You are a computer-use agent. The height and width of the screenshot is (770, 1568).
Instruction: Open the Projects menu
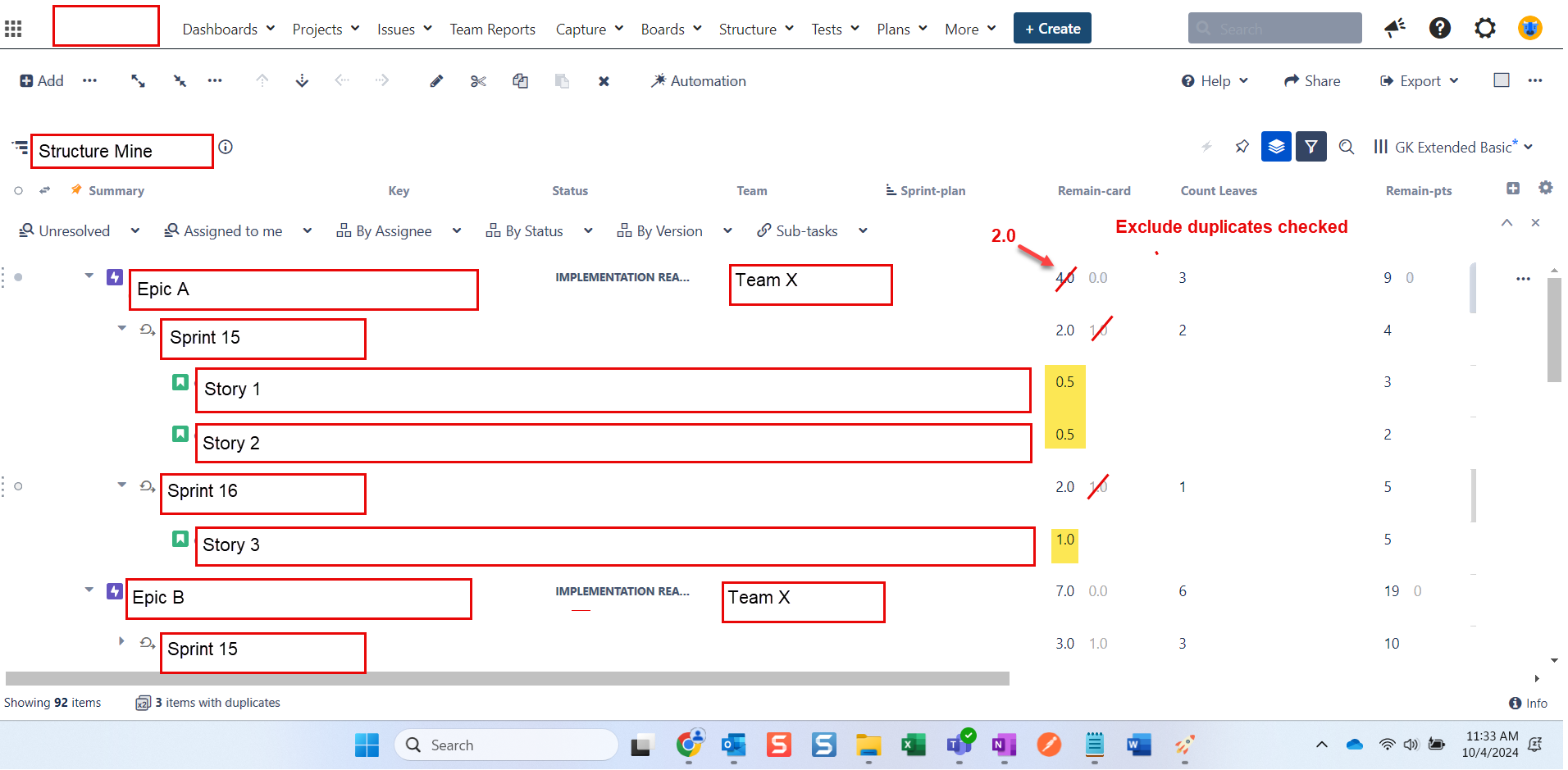click(326, 29)
